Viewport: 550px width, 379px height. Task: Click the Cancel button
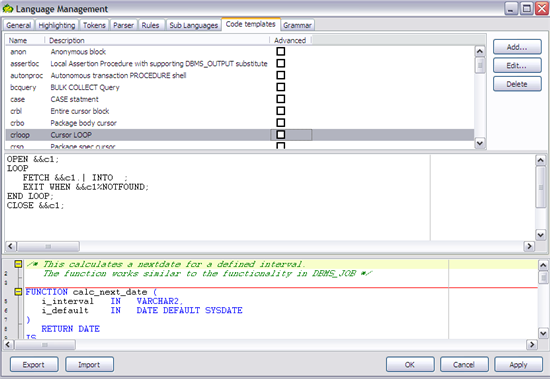coord(464,365)
